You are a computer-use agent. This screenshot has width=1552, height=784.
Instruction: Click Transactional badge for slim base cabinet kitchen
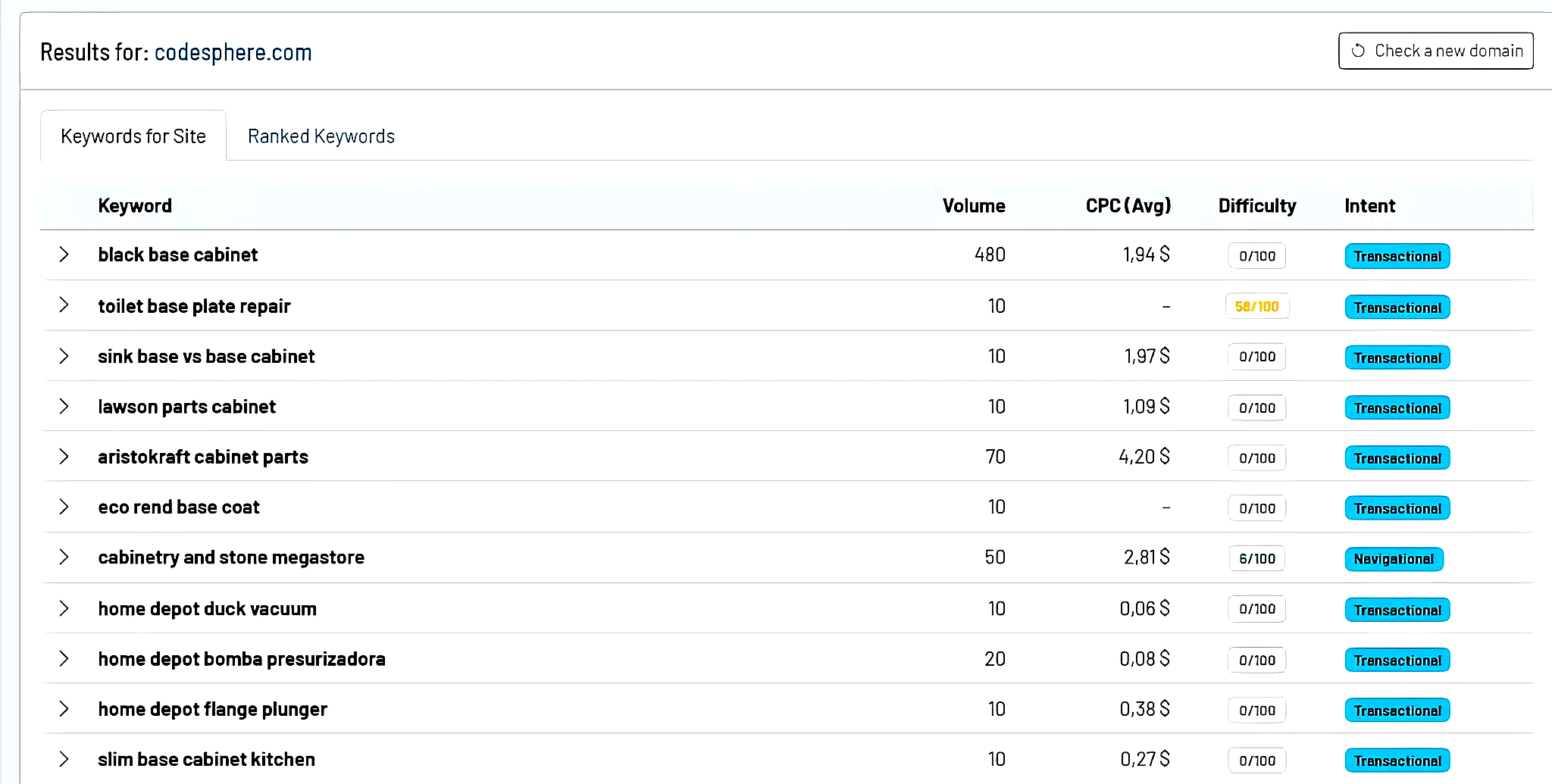1397,761
